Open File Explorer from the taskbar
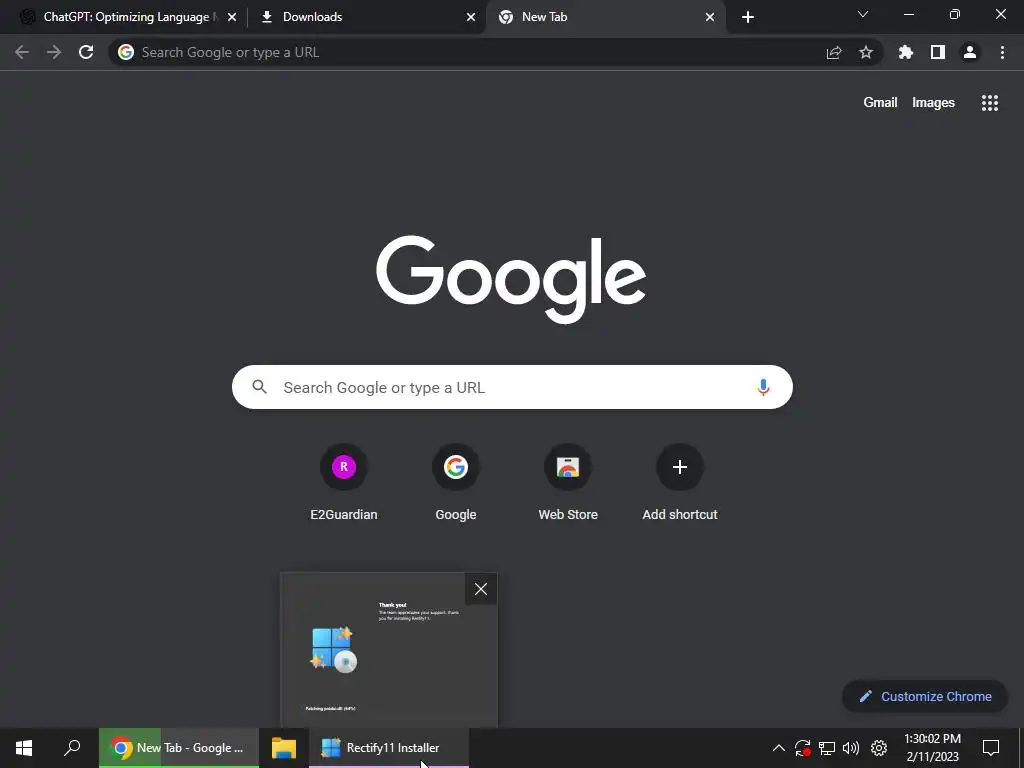 284,748
